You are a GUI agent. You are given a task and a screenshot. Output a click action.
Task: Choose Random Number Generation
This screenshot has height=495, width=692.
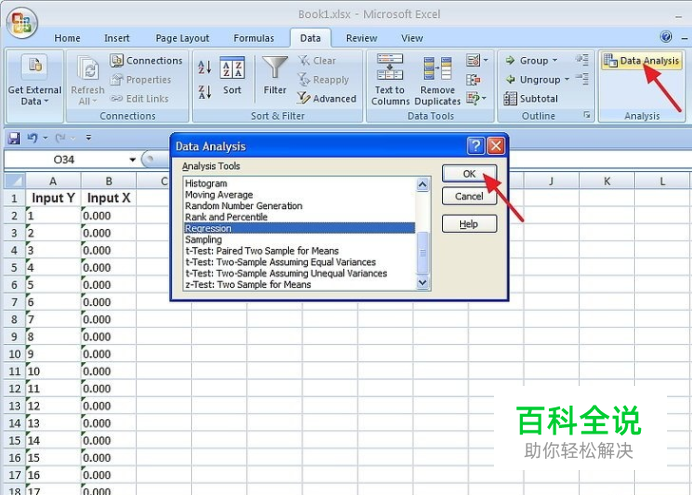pyautogui.click(x=299, y=206)
